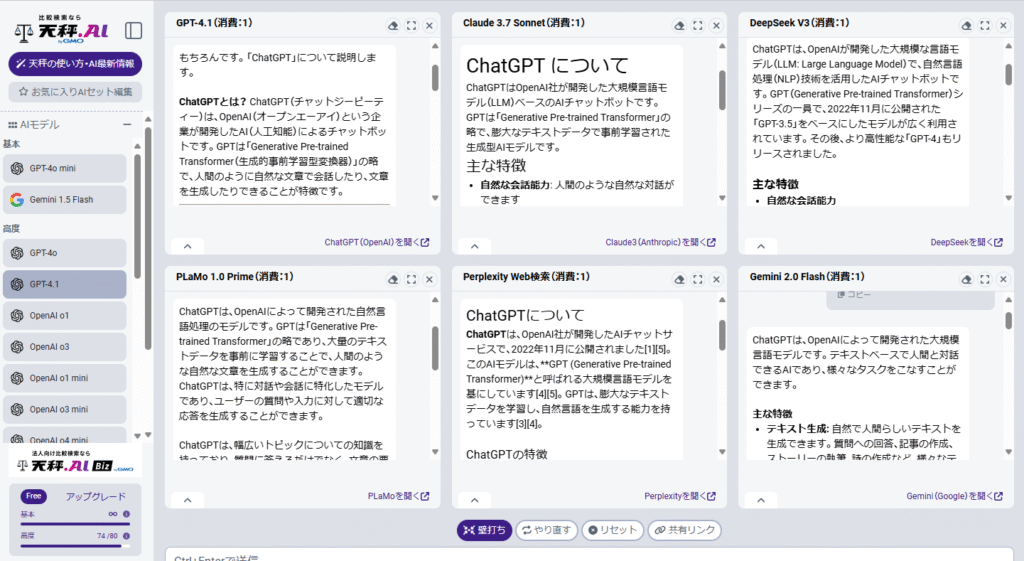
Task: Click the 共有リンク button
Action: click(x=684, y=530)
